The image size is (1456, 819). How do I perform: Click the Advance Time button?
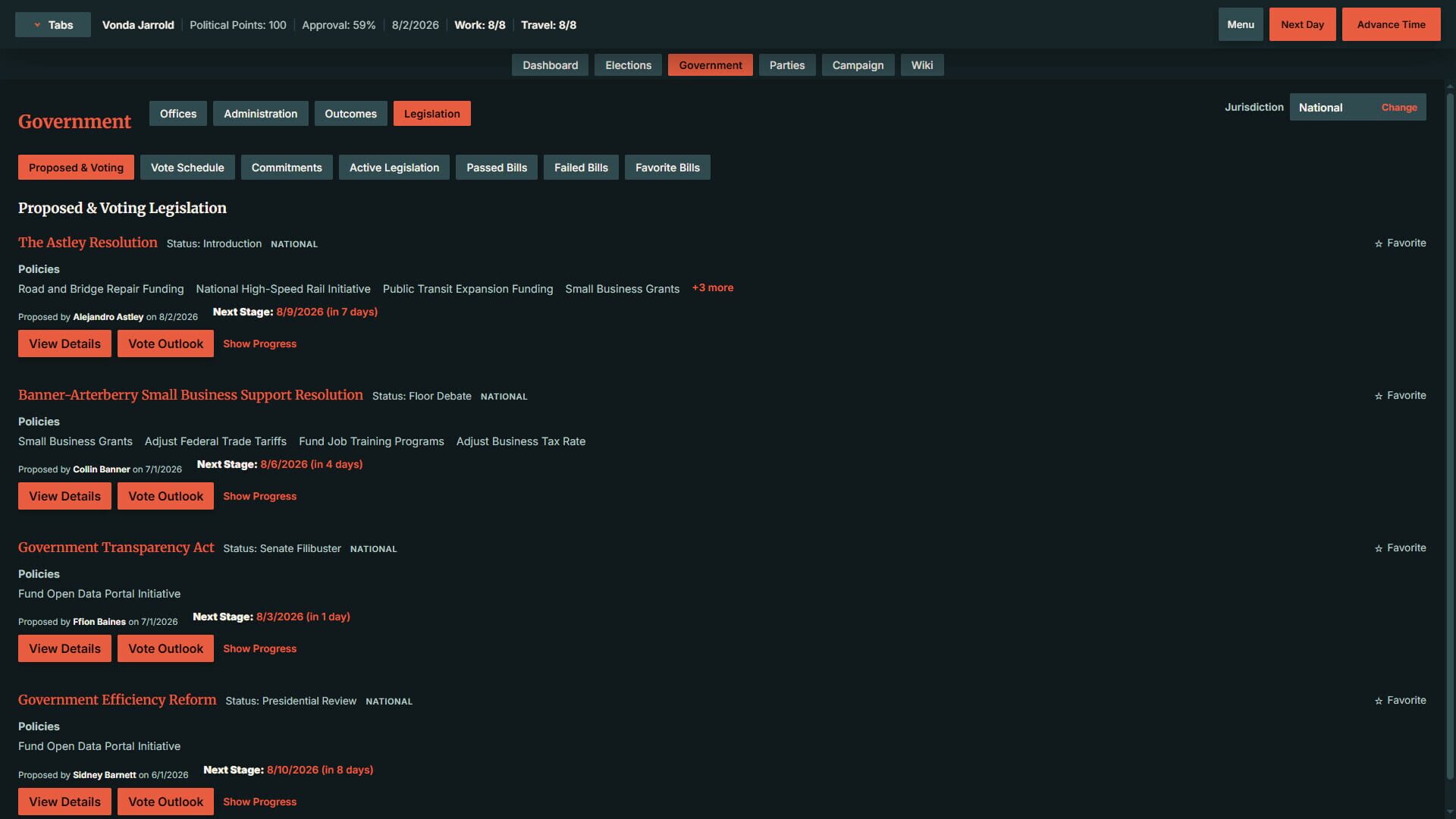[x=1391, y=24]
